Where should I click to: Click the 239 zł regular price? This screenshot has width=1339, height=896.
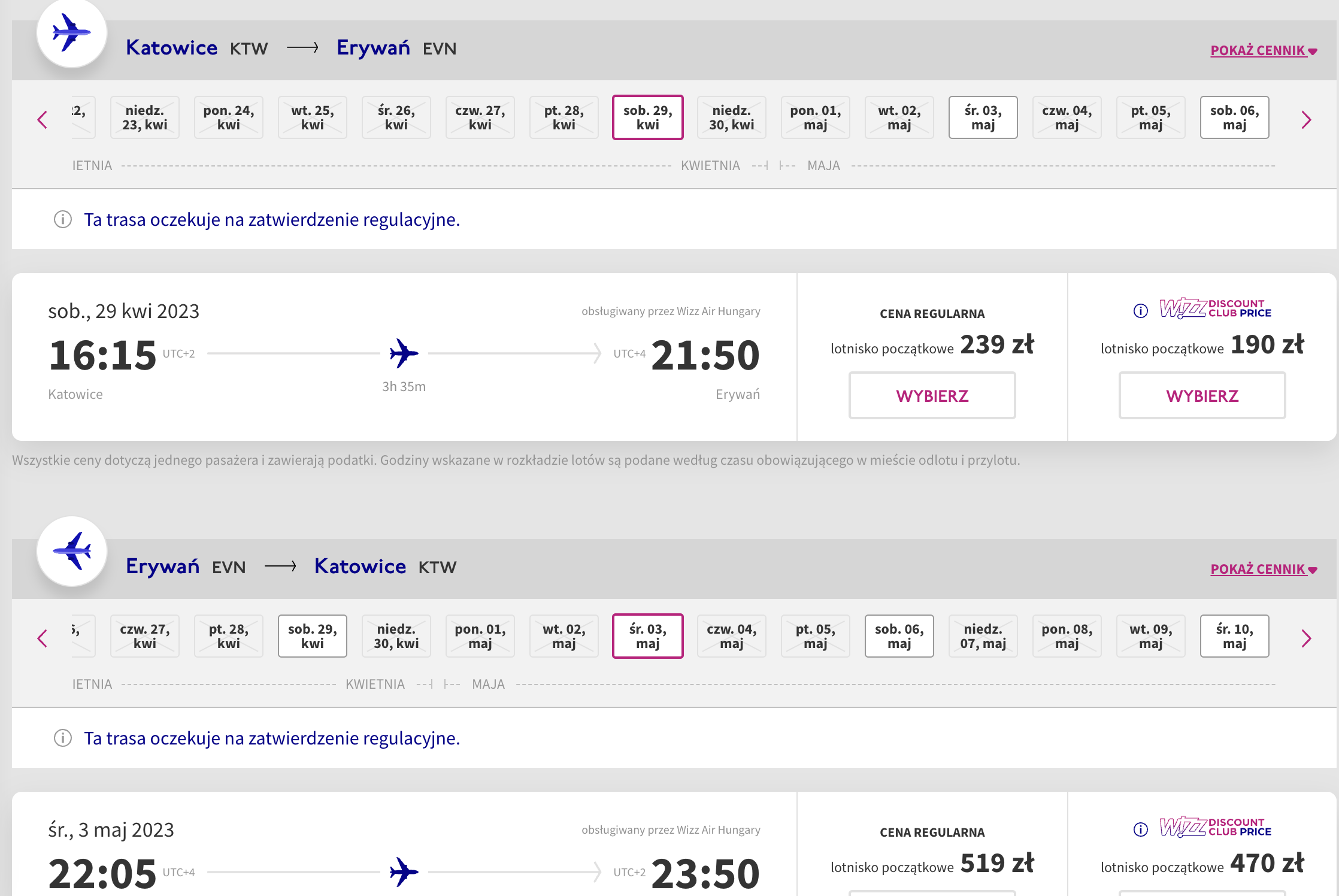(998, 344)
